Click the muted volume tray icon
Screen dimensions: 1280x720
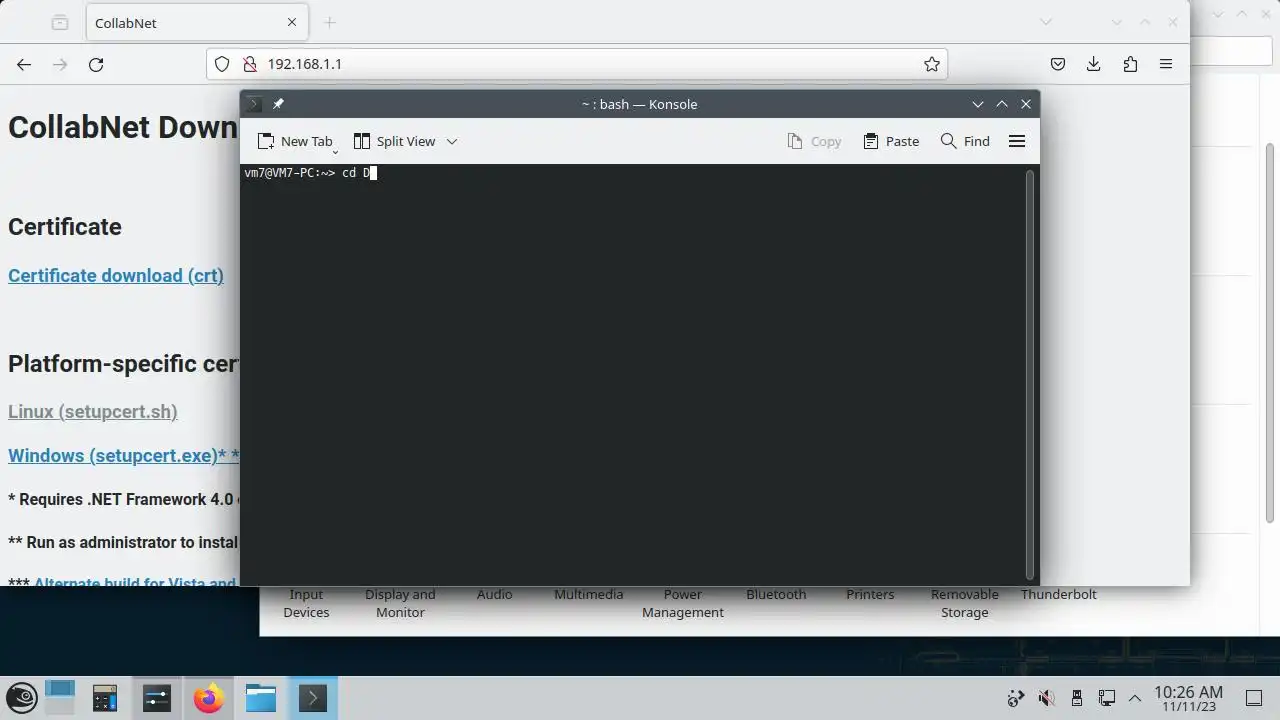tap(1046, 698)
